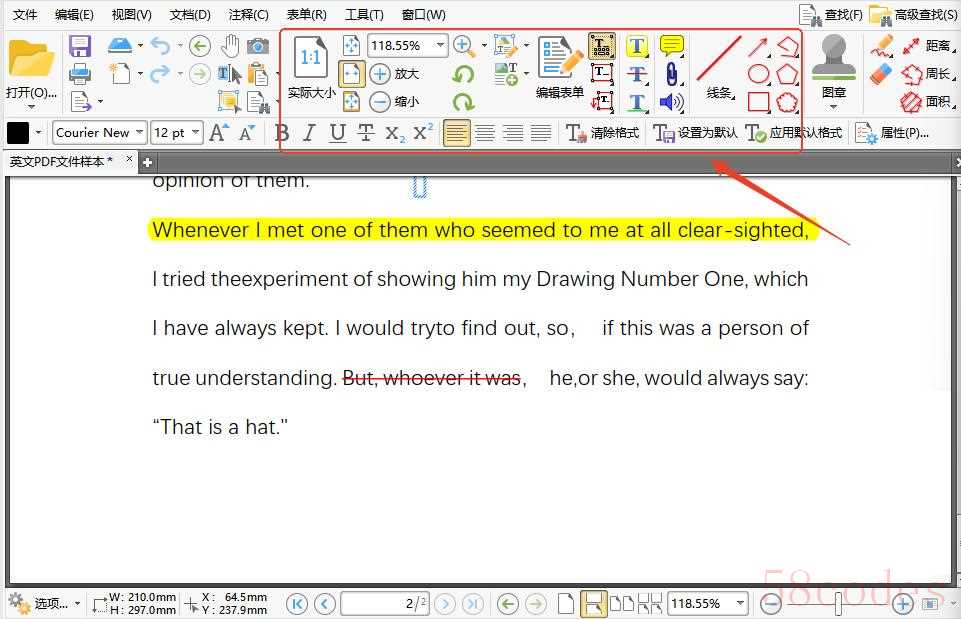Select the yellow sticky note comment tool
The image size is (961, 619).
671,46
